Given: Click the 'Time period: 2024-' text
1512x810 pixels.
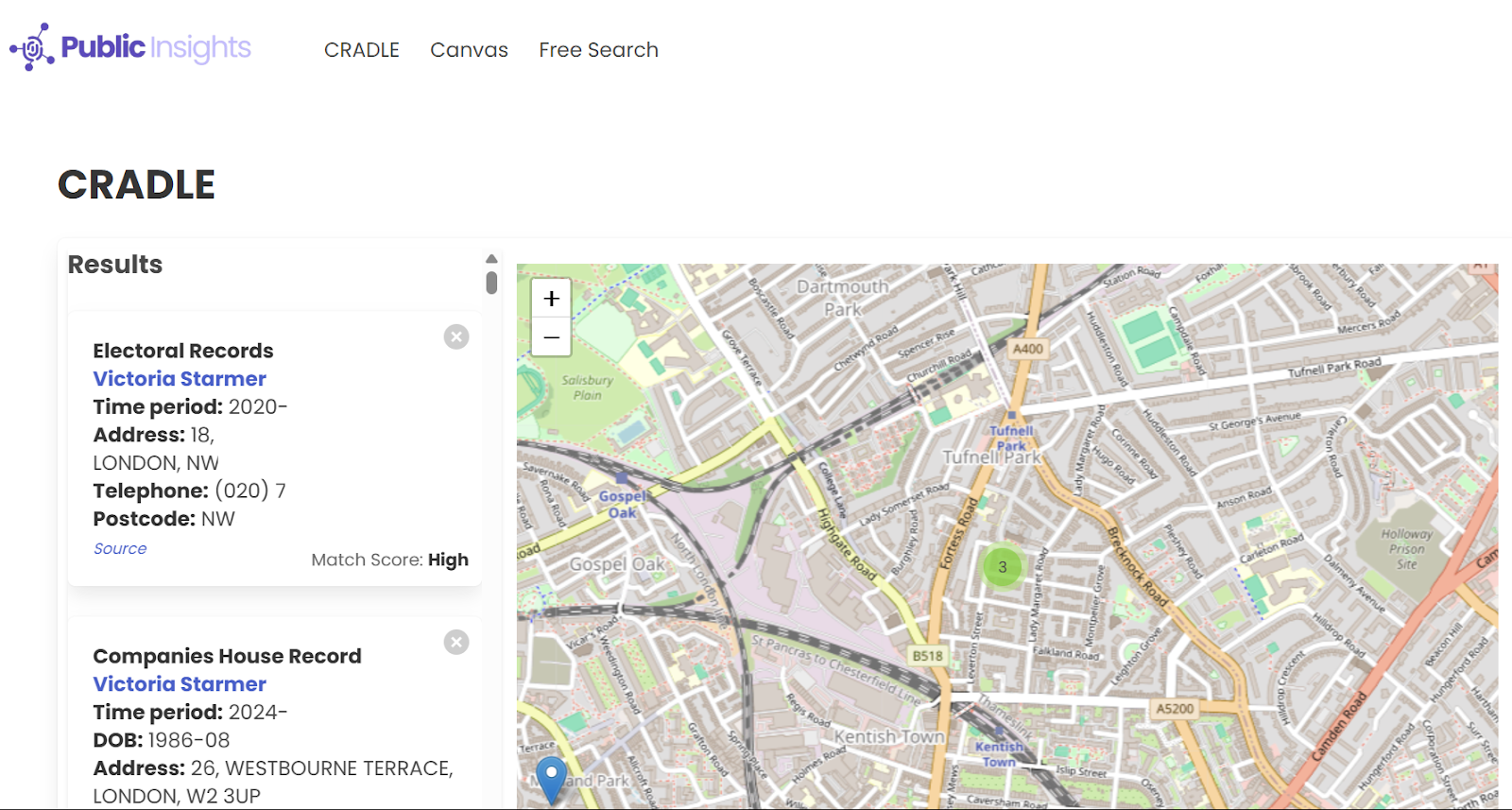Looking at the screenshot, I should (x=190, y=713).
